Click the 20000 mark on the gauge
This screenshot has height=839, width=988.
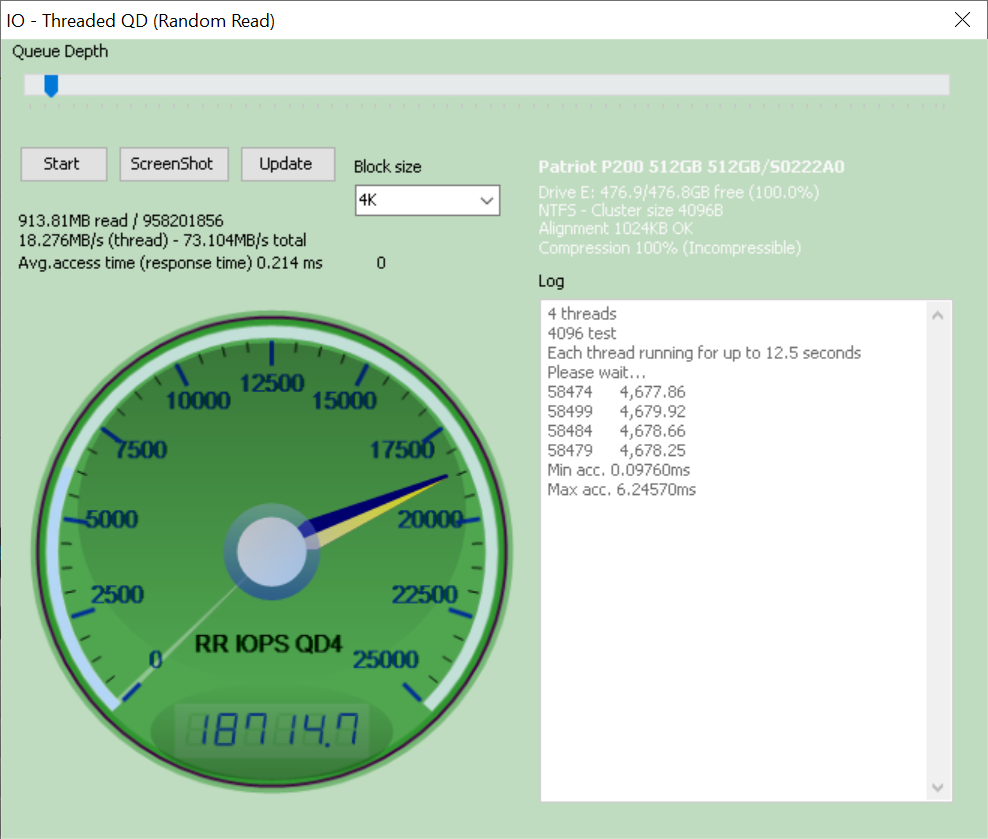point(430,520)
